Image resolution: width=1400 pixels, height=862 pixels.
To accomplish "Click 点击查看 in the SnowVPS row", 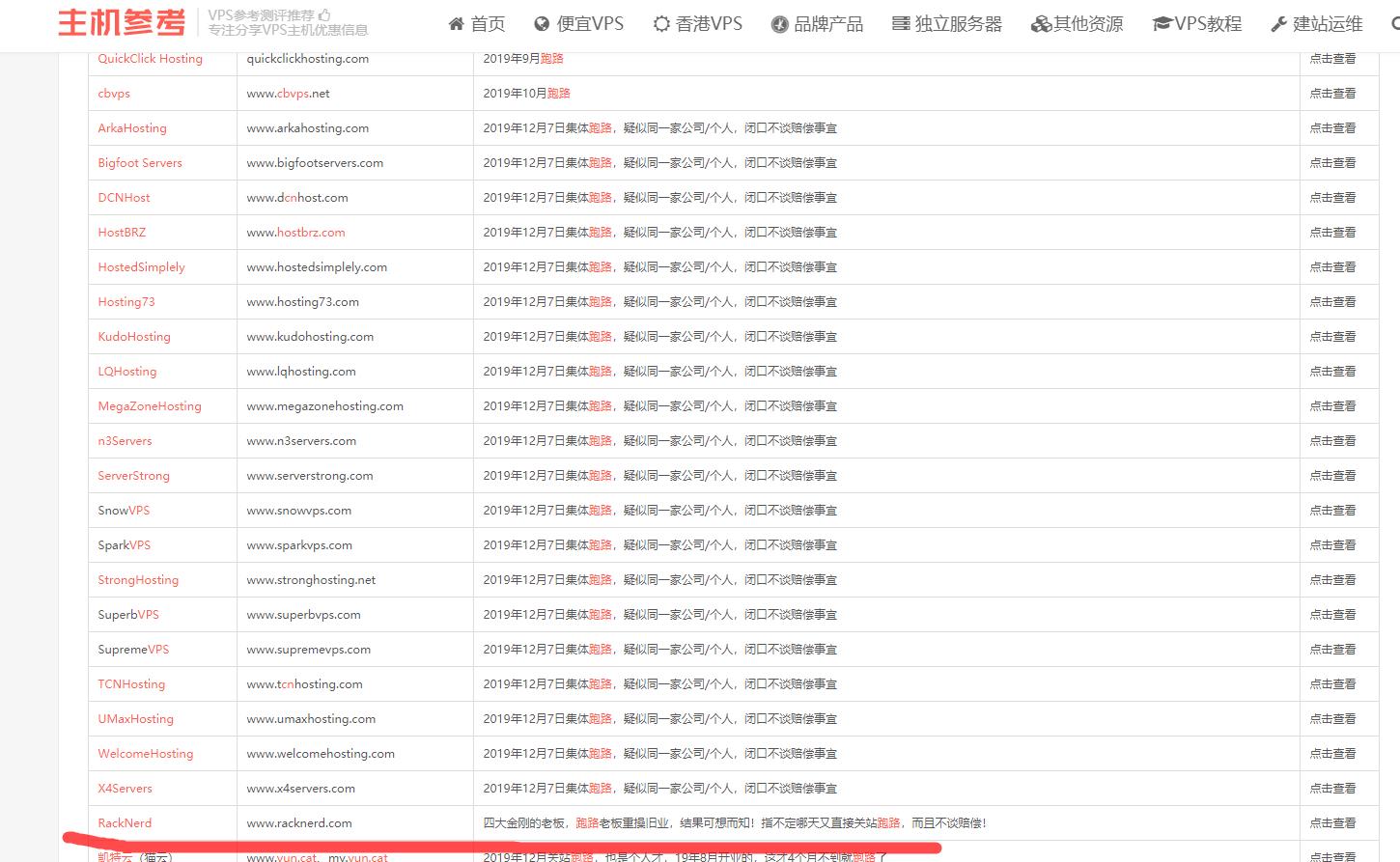I will coord(1332,511).
